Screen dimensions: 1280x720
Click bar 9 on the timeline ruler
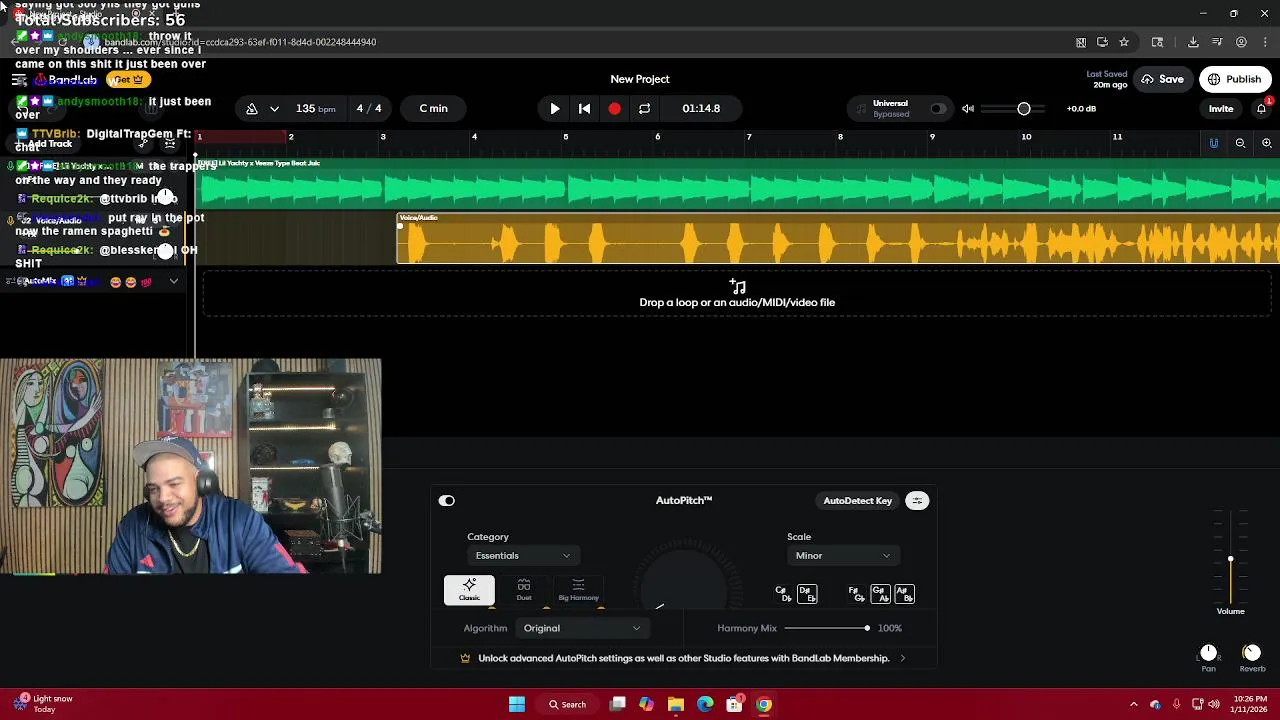coord(932,137)
